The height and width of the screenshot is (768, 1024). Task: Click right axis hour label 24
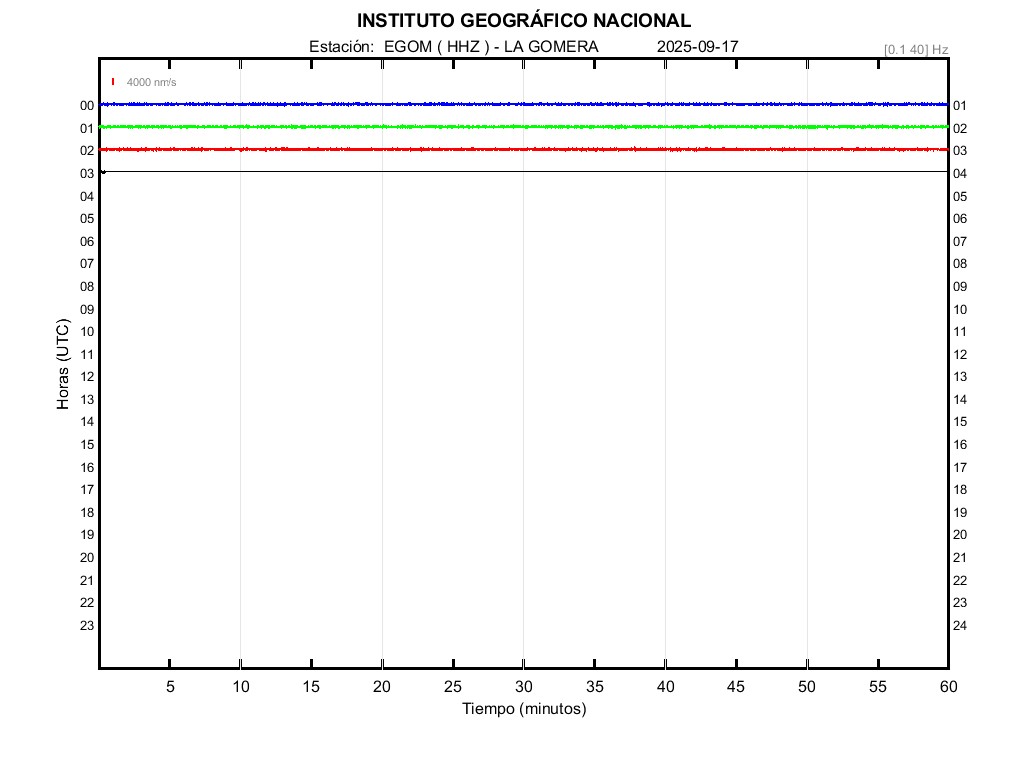960,626
